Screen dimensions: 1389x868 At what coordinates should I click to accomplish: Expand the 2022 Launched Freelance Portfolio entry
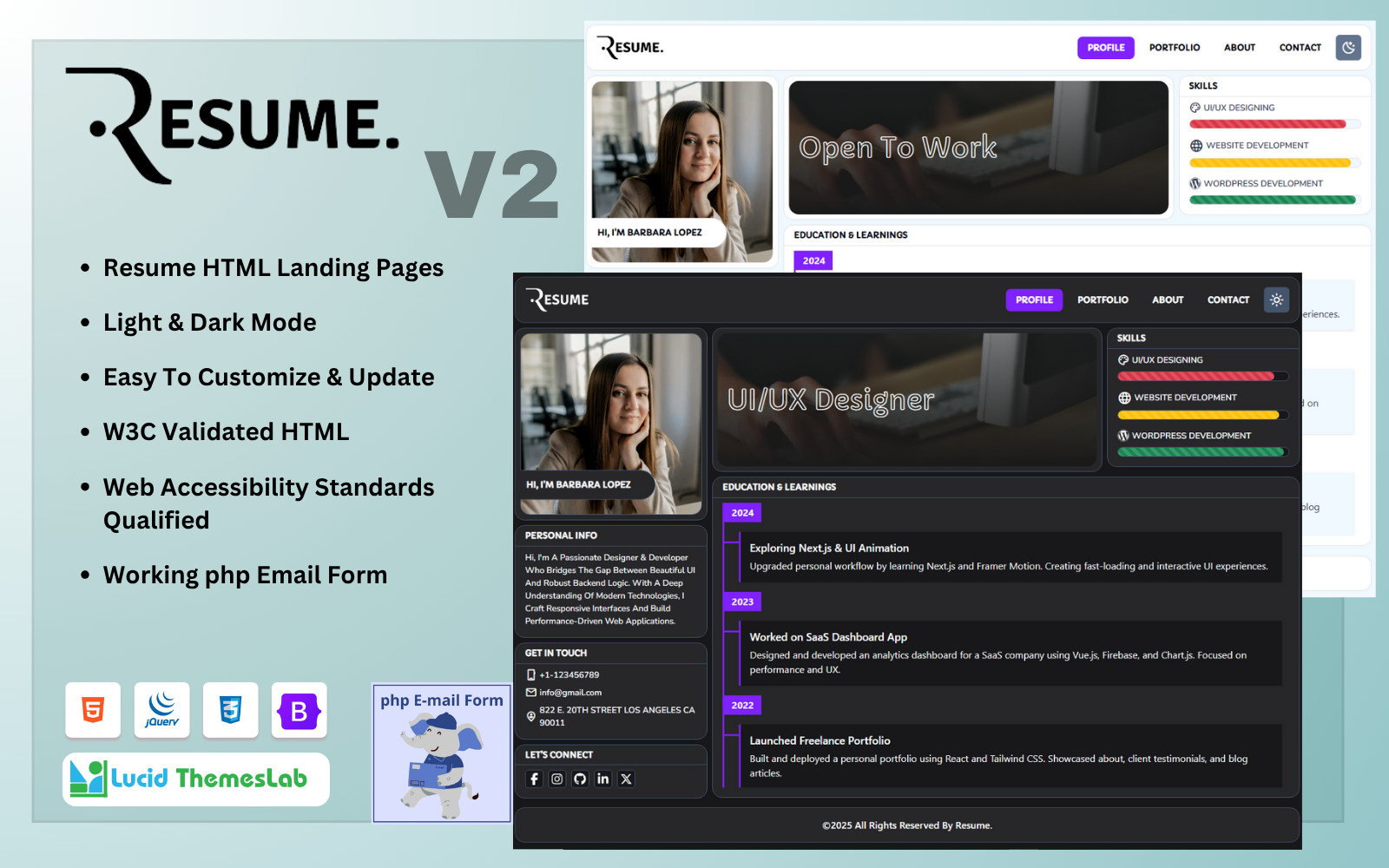pos(741,705)
